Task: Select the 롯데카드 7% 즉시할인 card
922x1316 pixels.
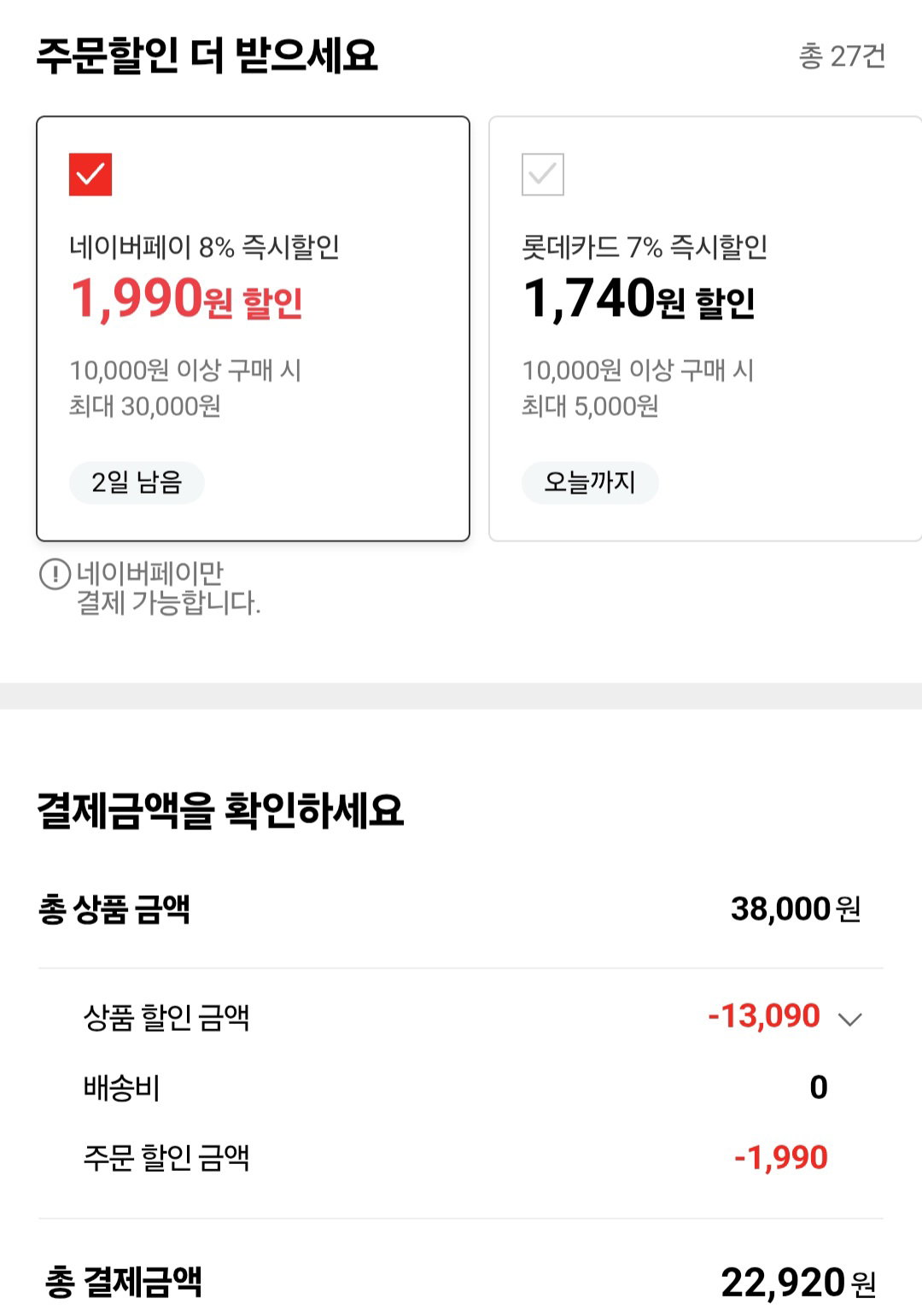Action: [705, 329]
